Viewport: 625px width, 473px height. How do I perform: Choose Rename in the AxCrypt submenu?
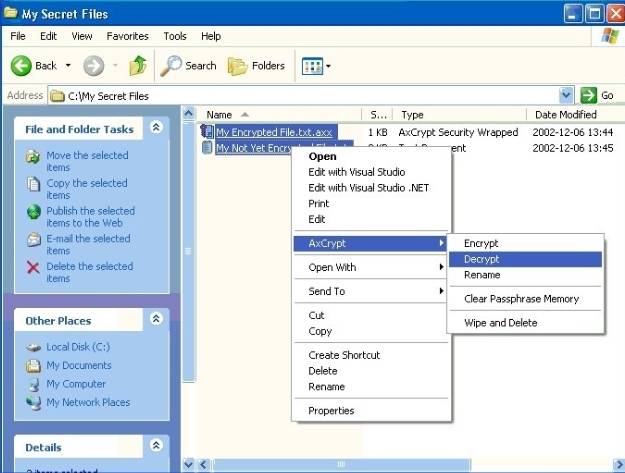[x=525, y=275]
